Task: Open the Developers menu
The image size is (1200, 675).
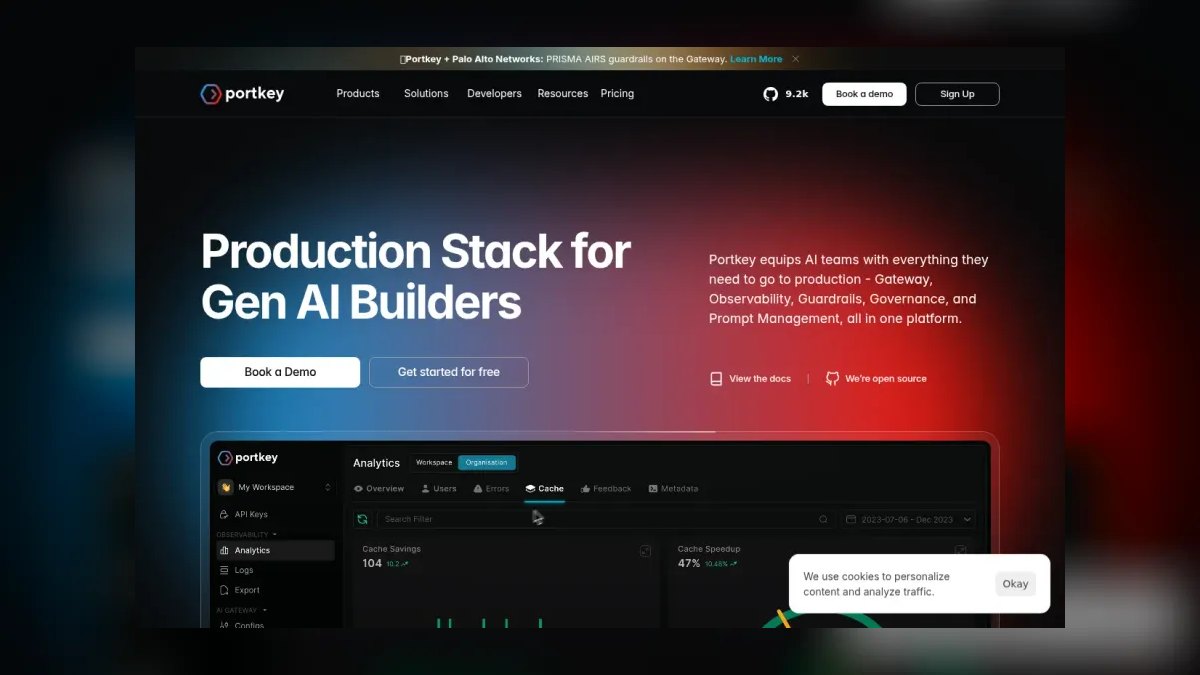Action: (x=494, y=94)
